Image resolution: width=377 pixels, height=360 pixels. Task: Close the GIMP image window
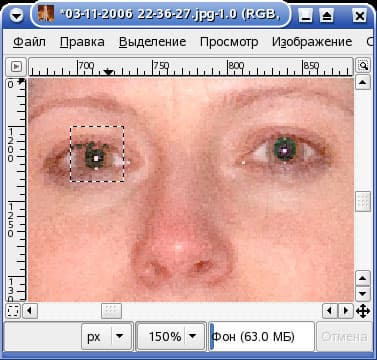[359, 15]
